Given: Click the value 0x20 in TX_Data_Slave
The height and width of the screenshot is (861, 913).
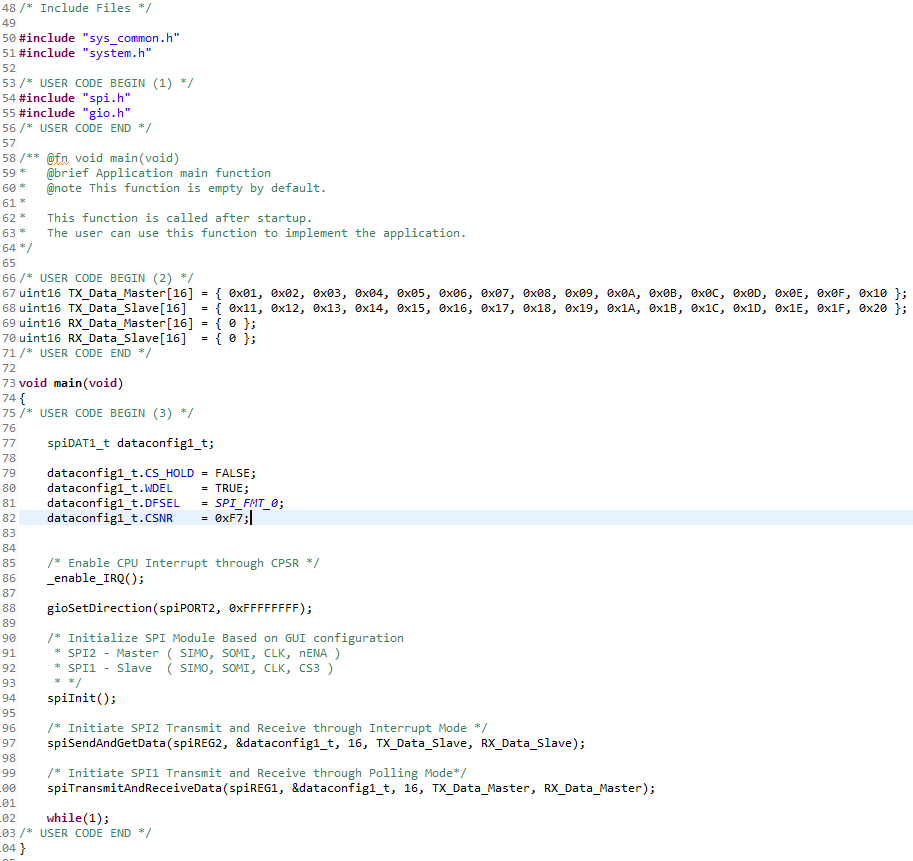Looking at the screenshot, I should (x=872, y=308).
